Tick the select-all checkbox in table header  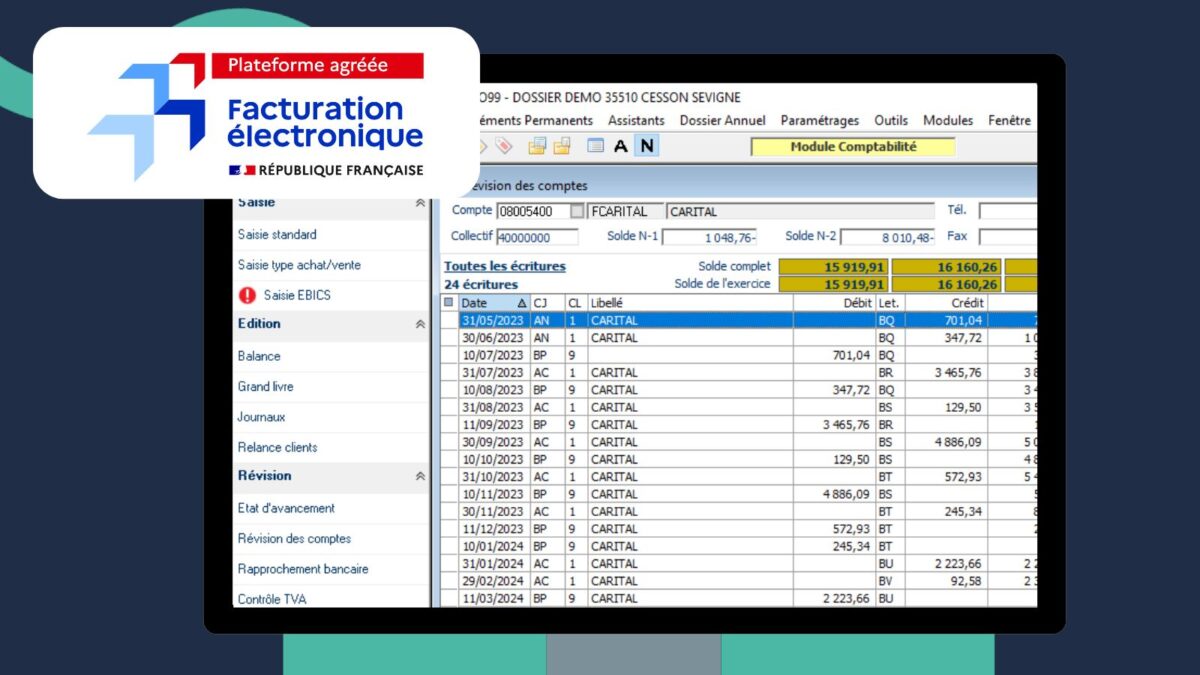pyautogui.click(x=448, y=303)
